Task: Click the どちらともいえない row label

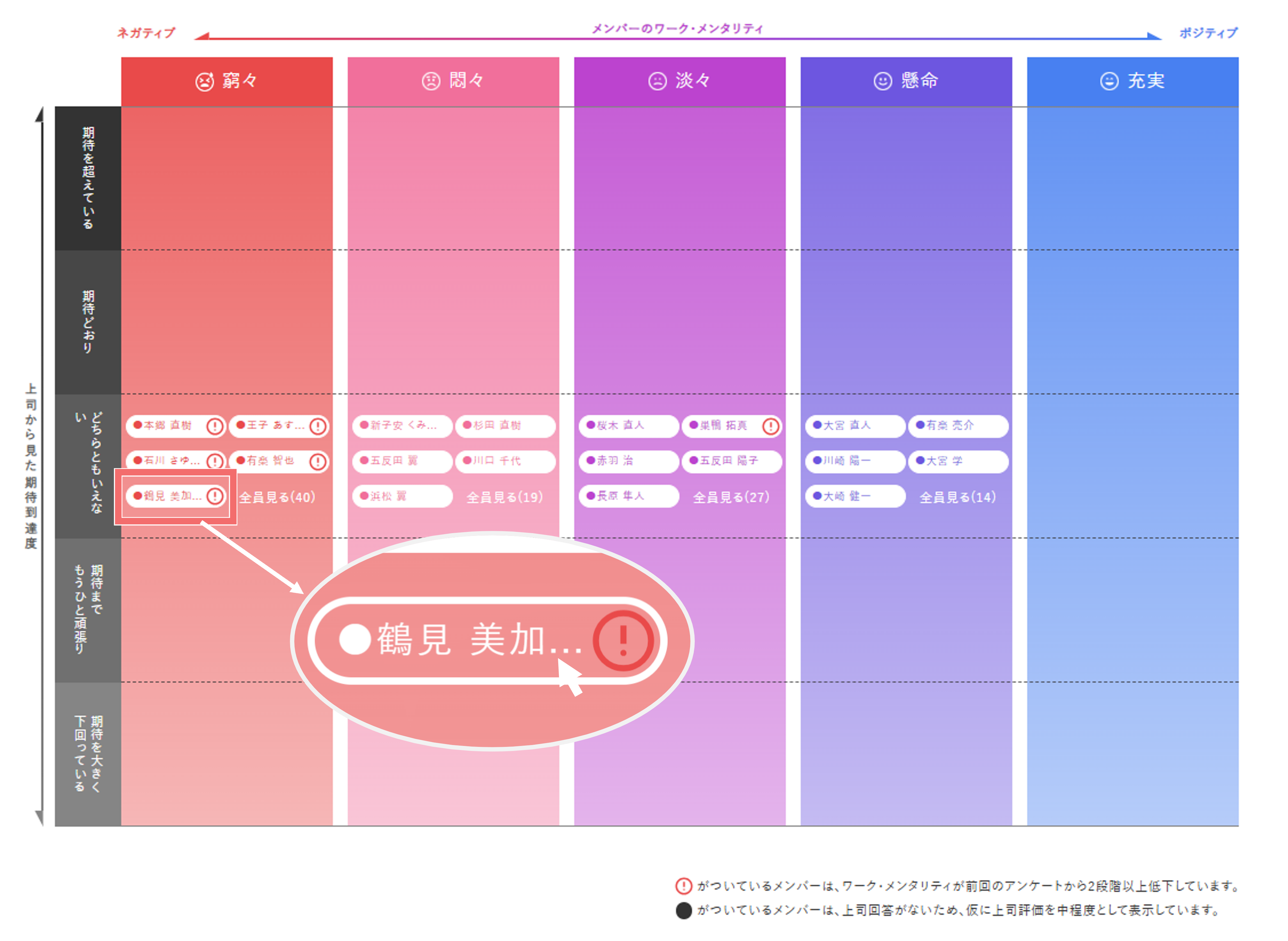Action: [x=88, y=466]
